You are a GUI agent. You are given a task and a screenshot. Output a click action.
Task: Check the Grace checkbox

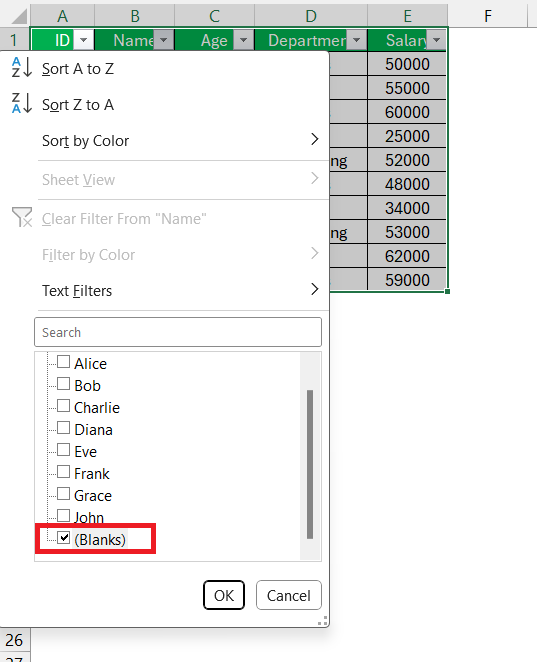[63, 494]
